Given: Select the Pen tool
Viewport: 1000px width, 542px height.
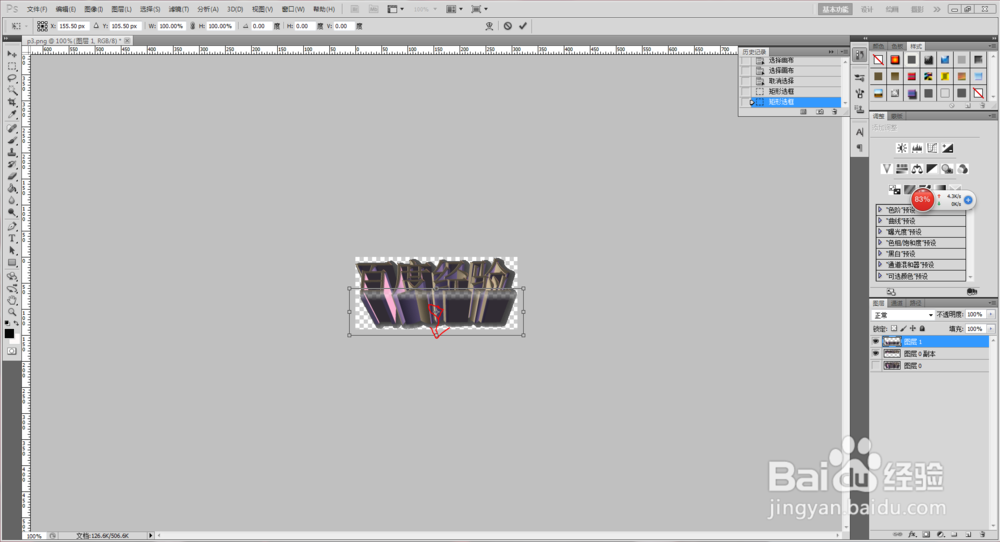Looking at the screenshot, I should 11,226.
